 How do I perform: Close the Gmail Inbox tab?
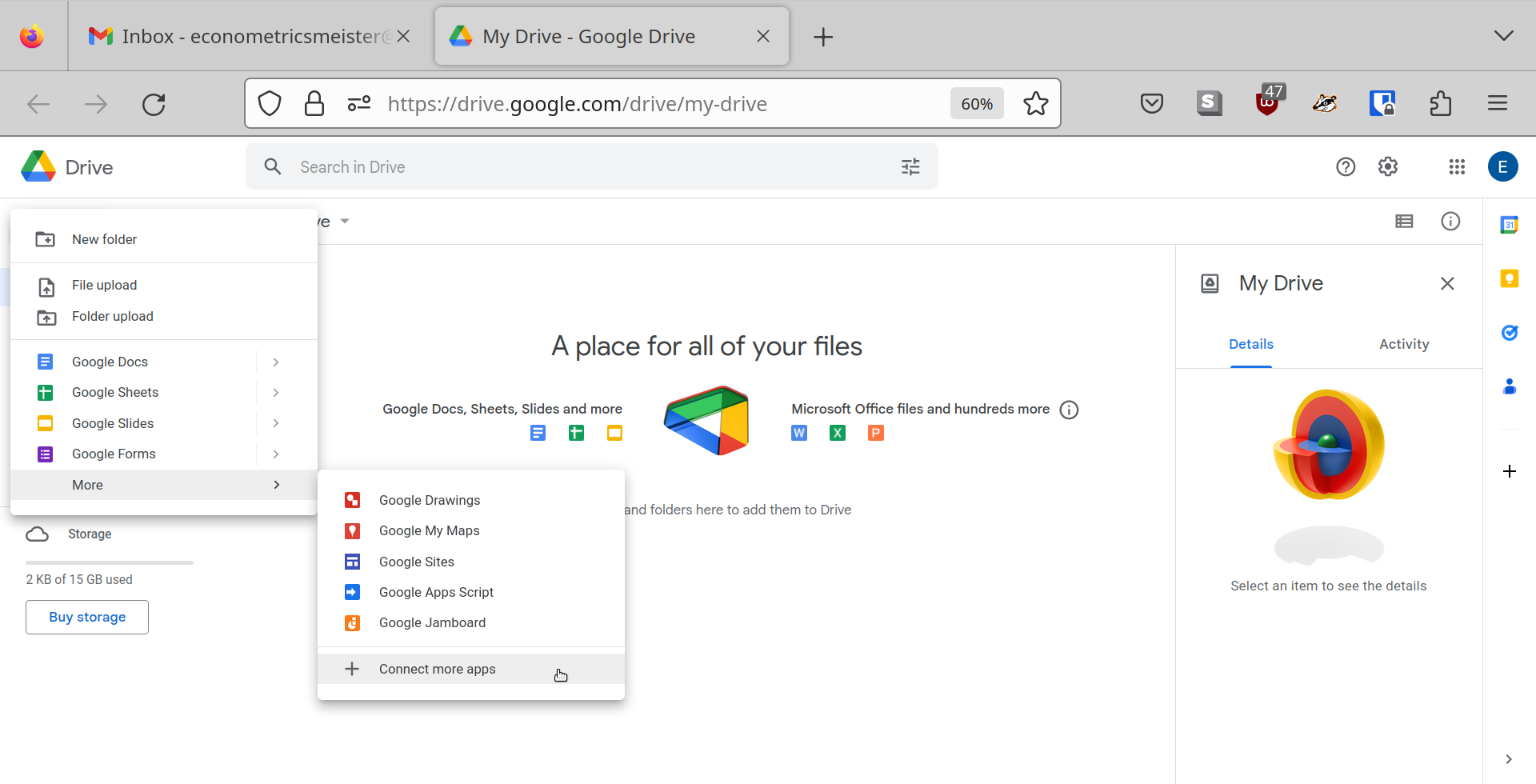pyautogui.click(x=403, y=36)
